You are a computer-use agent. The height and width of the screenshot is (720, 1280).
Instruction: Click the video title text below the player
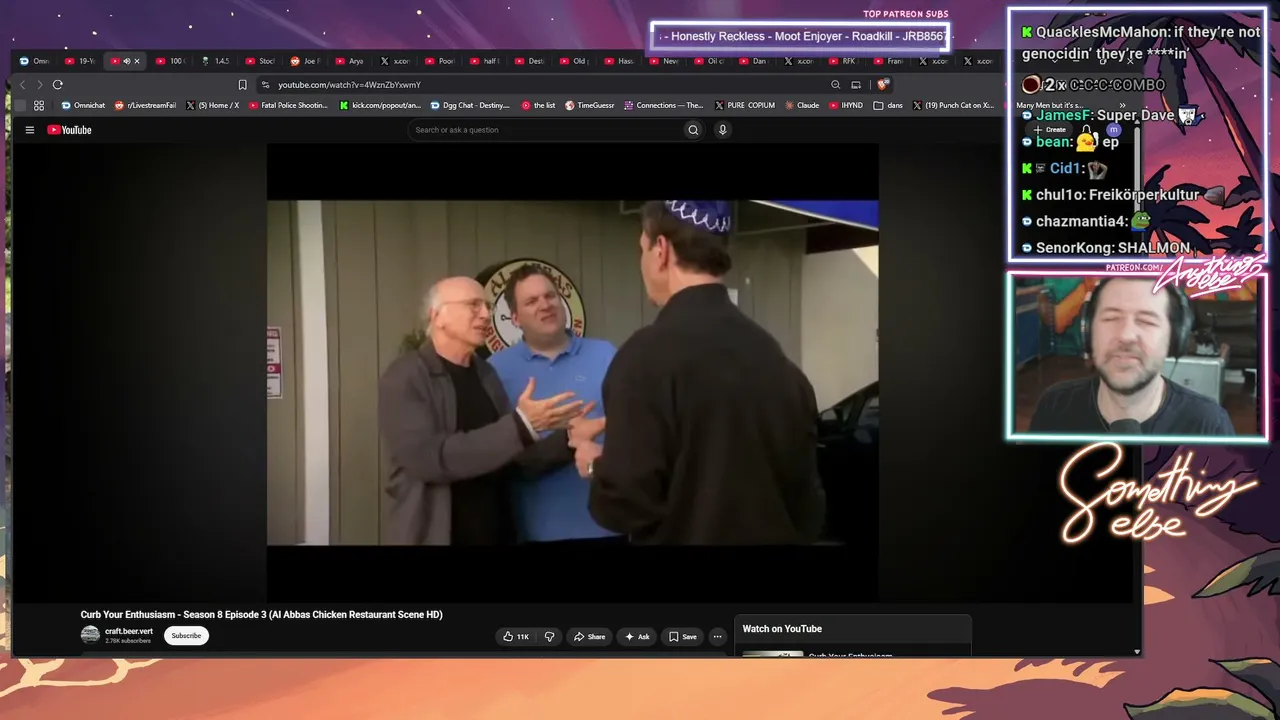click(x=262, y=615)
